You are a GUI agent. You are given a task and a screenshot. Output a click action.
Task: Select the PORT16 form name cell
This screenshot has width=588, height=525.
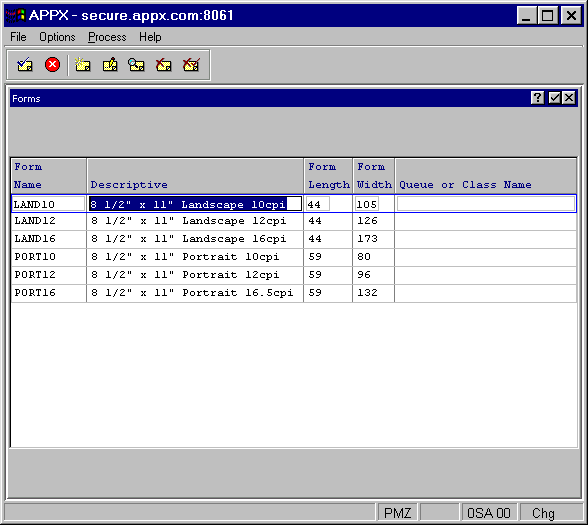tap(49, 293)
